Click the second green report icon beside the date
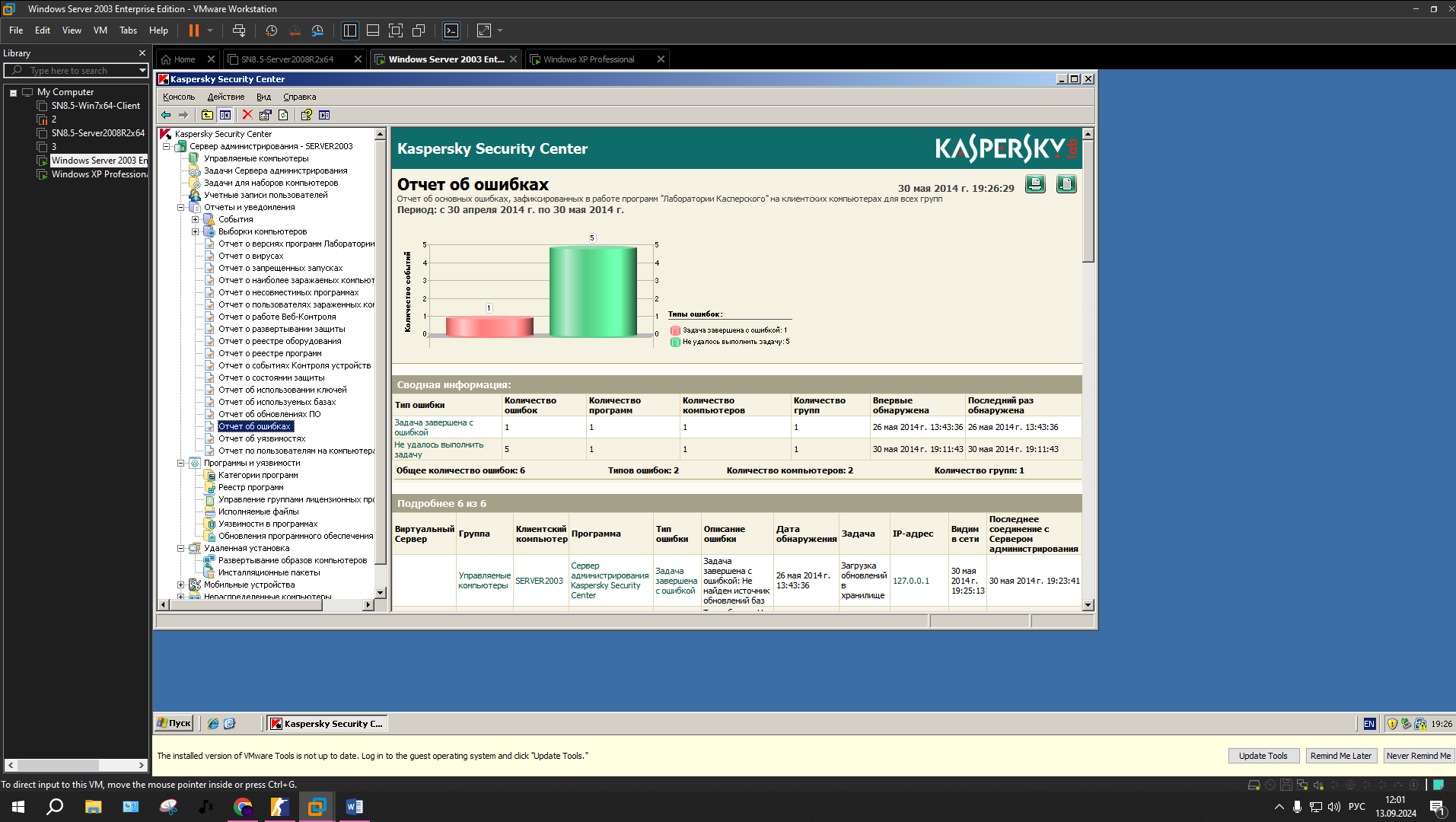 tap(1066, 184)
